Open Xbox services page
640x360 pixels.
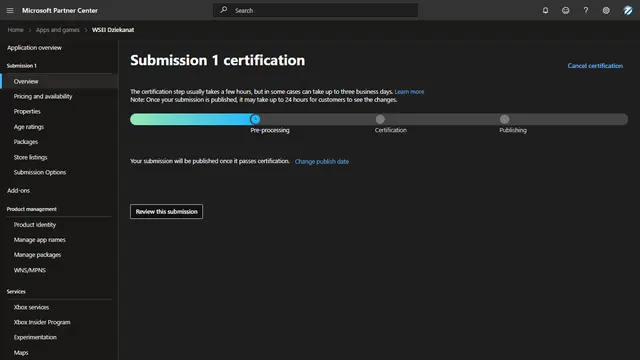click(31, 307)
